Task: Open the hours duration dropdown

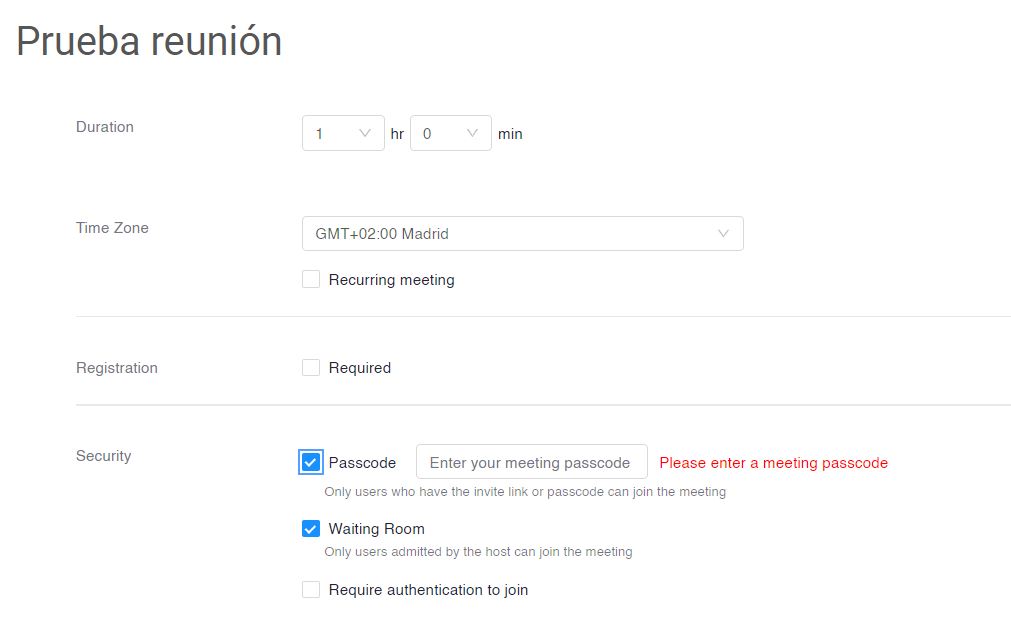Action: click(x=342, y=133)
